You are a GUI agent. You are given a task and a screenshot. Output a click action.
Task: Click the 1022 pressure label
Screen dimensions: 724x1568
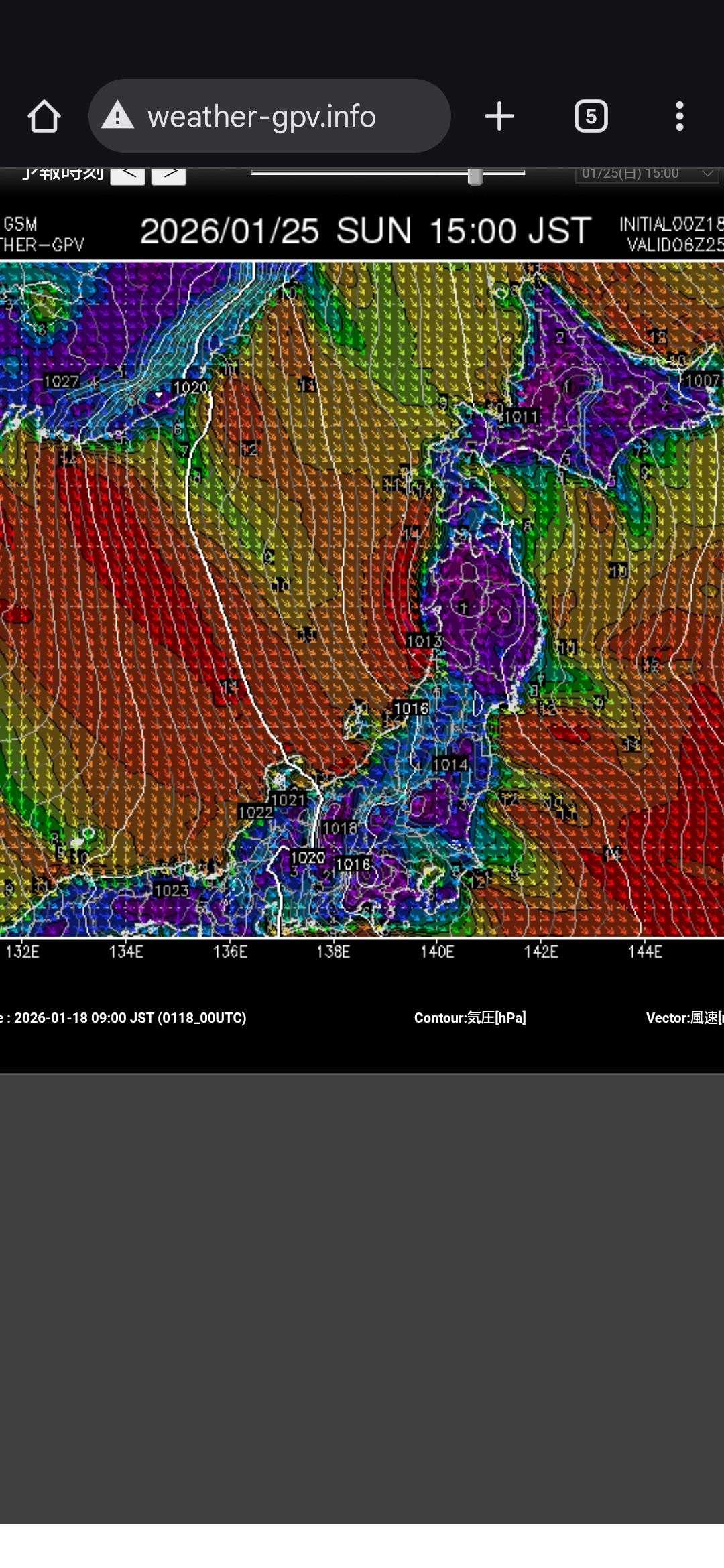coord(255,812)
